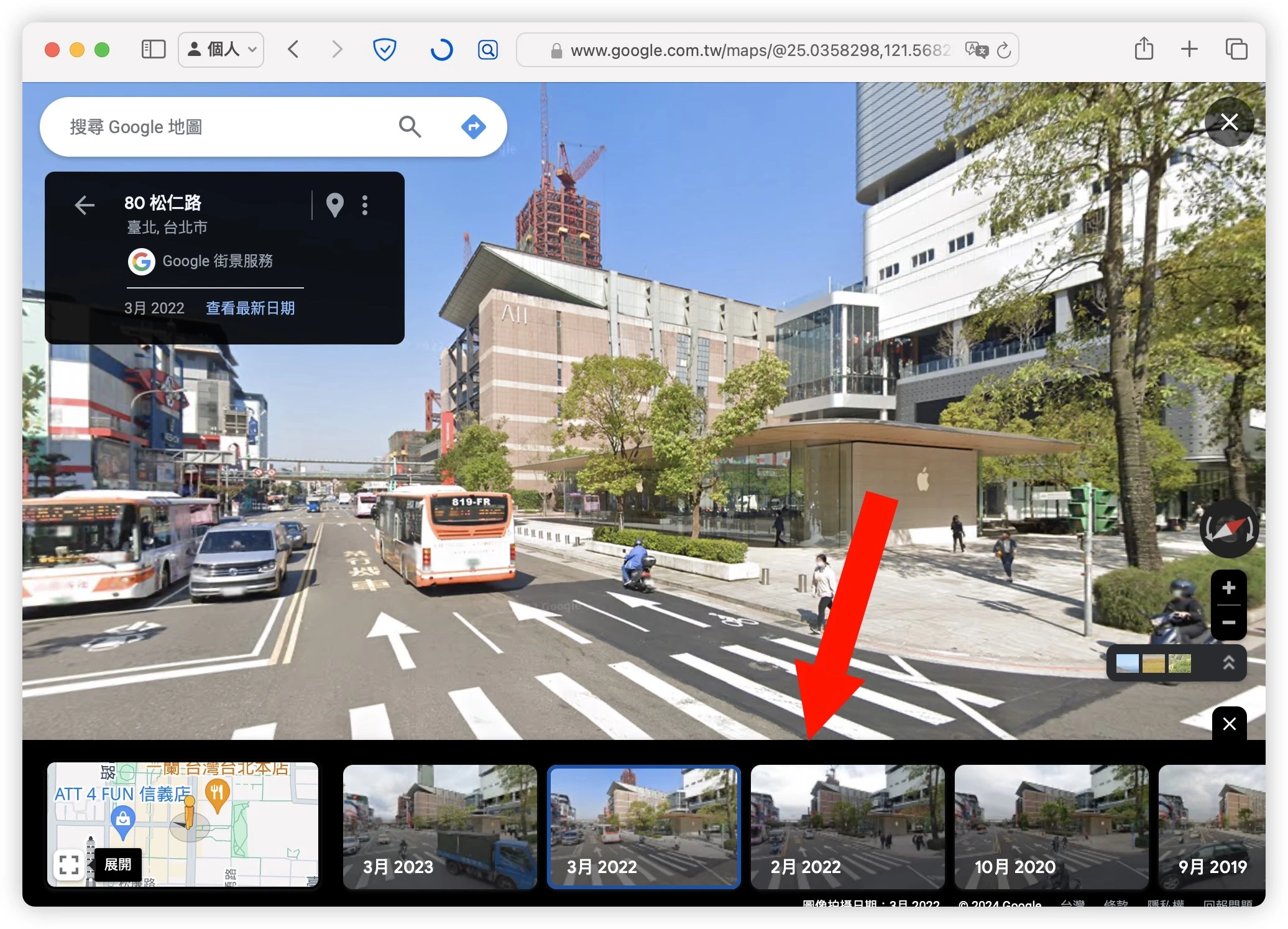The width and height of the screenshot is (1288, 929).
Task: Click the shopping bag pin on the minimap
Action: point(123,821)
